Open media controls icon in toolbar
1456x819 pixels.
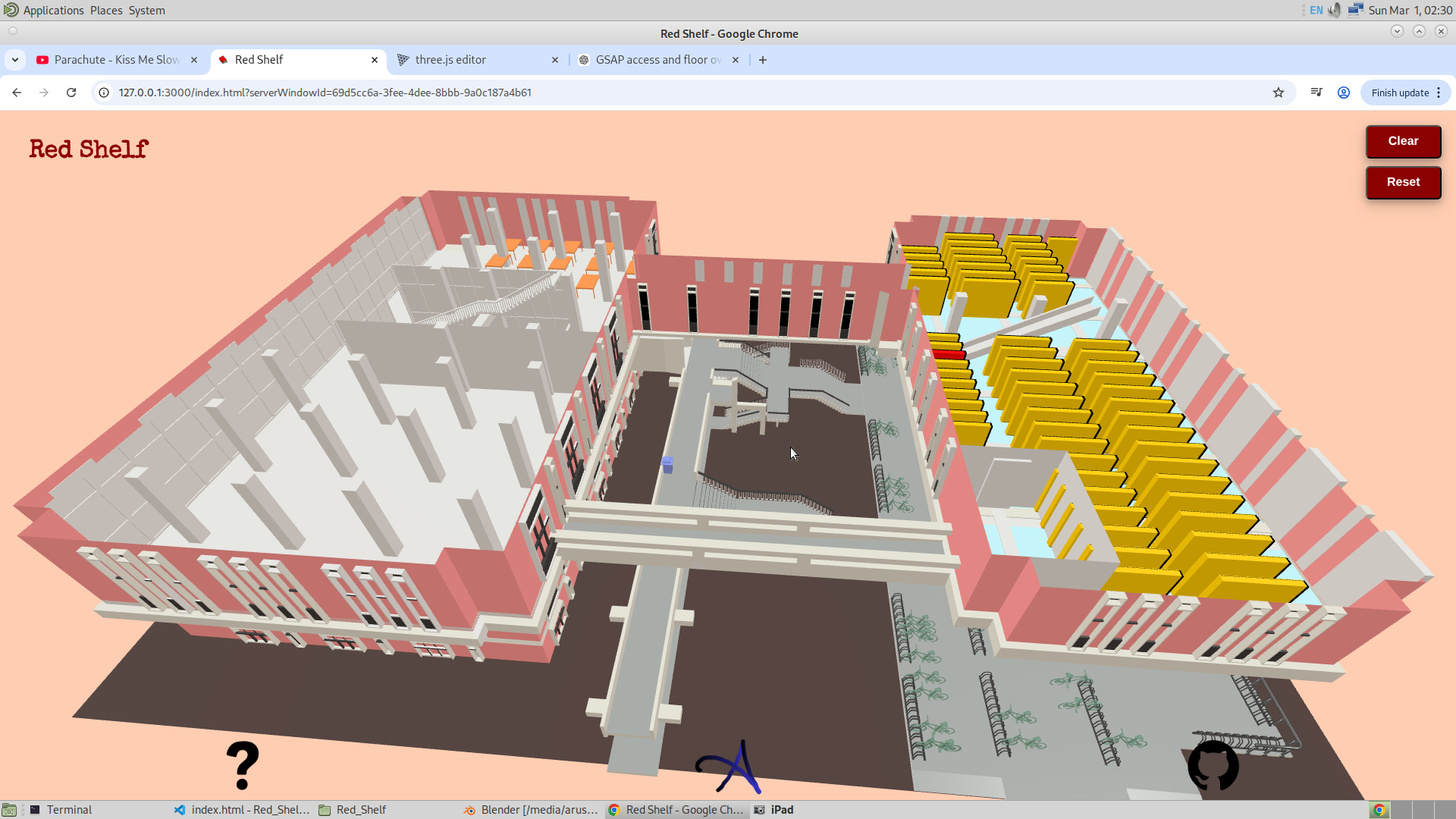click(1316, 93)
